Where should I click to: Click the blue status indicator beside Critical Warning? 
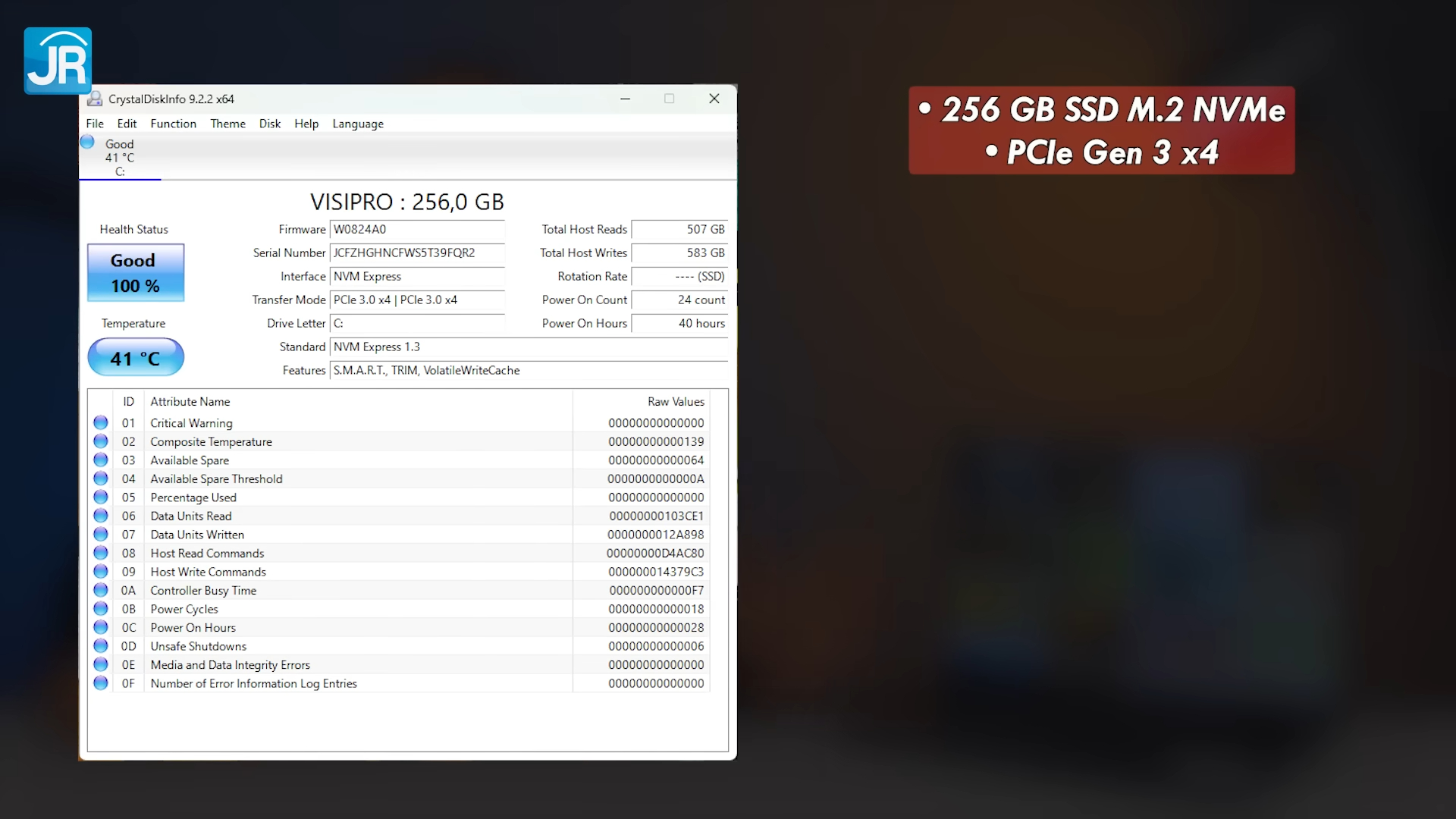tap(101, 422)
